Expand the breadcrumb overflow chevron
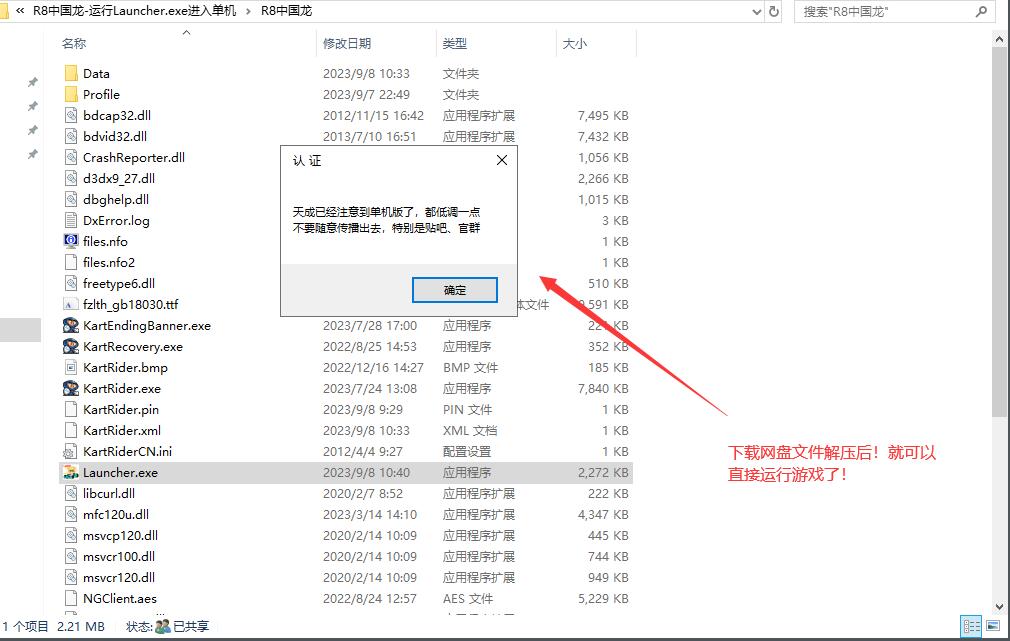 pos(19,11)
